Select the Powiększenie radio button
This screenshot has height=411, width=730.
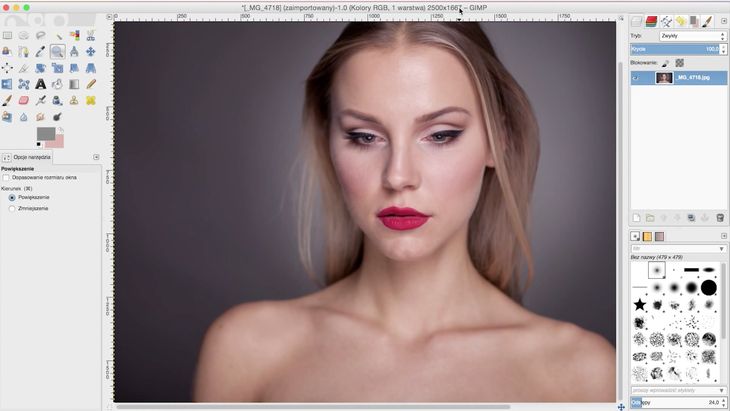[x=12, y=198]
